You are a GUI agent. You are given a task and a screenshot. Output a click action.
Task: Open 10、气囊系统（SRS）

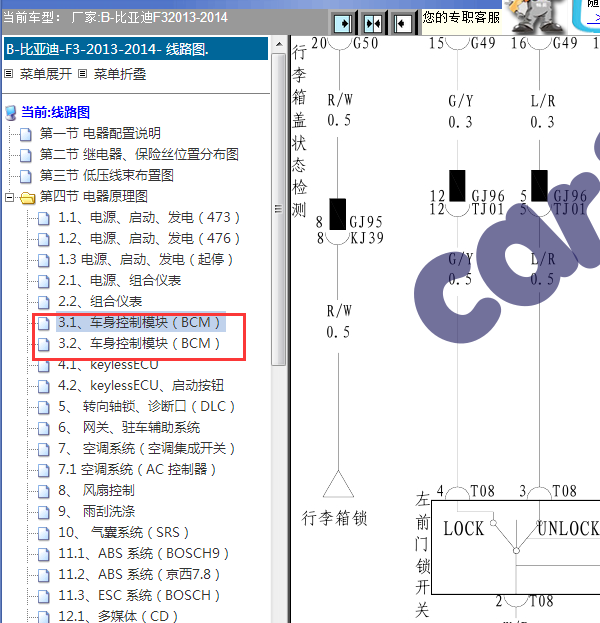point(124,533)
